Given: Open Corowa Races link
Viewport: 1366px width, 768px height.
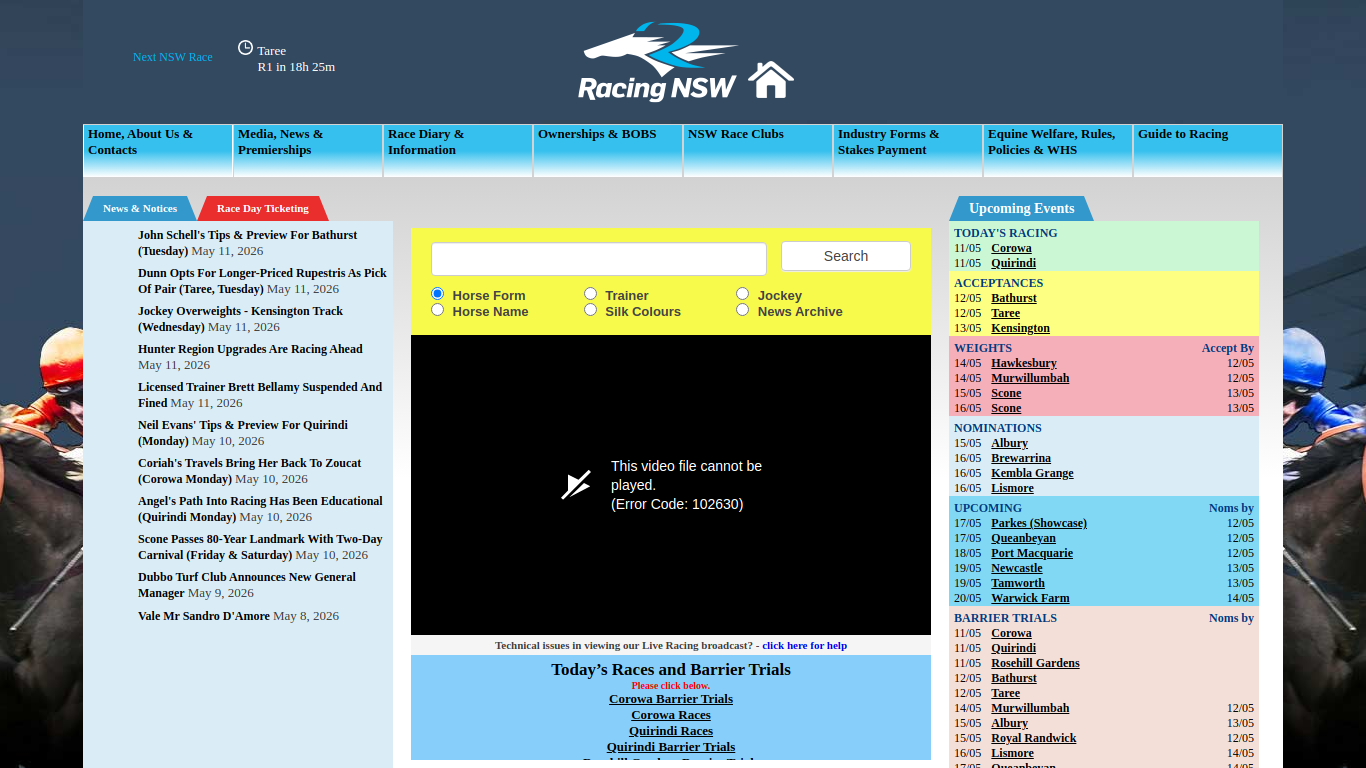Looking at the screenshot, I should pyautogui.click(x=671, y=715).
